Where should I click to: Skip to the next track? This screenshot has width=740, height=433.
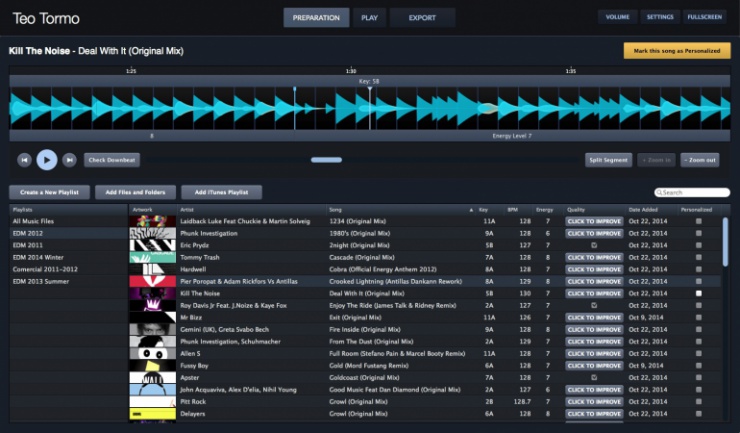click(x=70, y=159)
